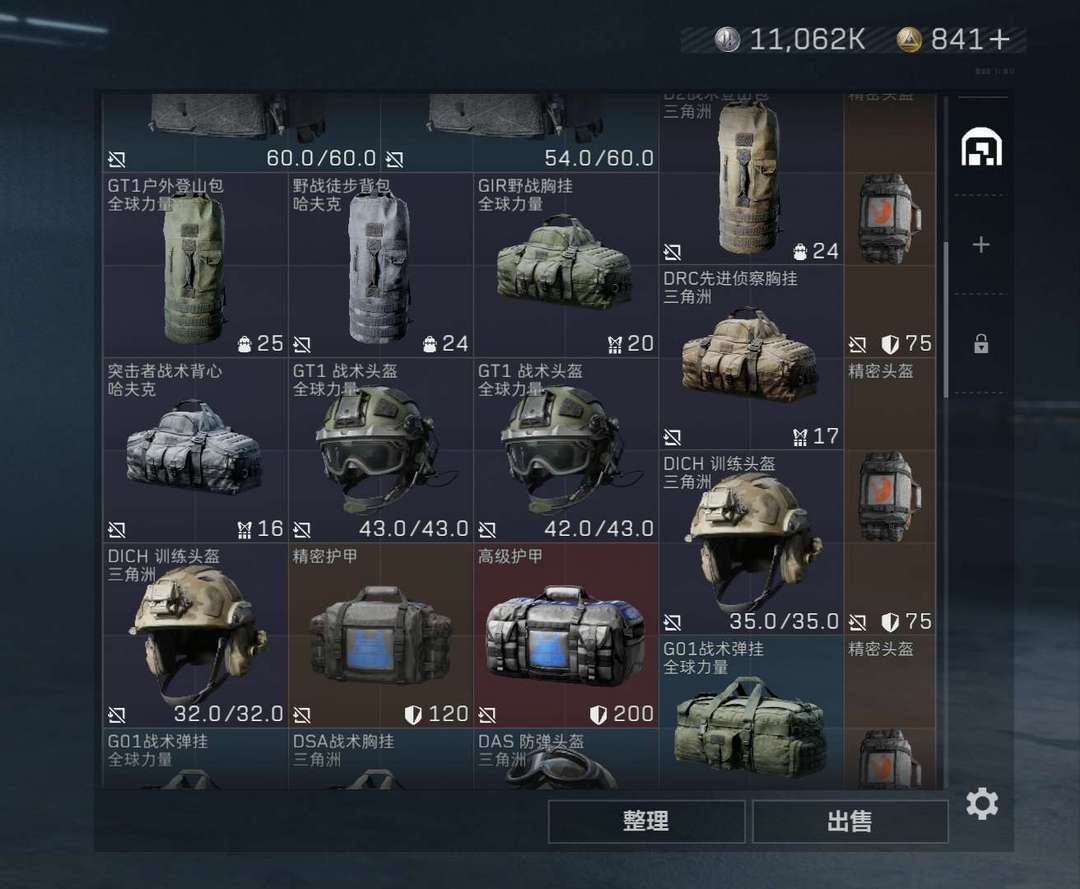The height and width of the screenshot is (889, 1080).
Task: Select GT1 战术头盔 with 42.0/43.0 durability
Action: [565, 450]
